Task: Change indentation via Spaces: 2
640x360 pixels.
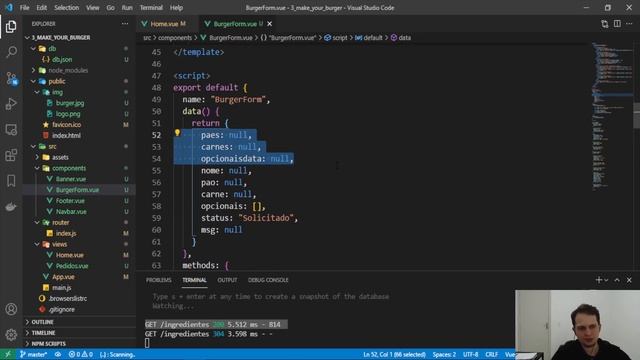Action: pos(444,354)
